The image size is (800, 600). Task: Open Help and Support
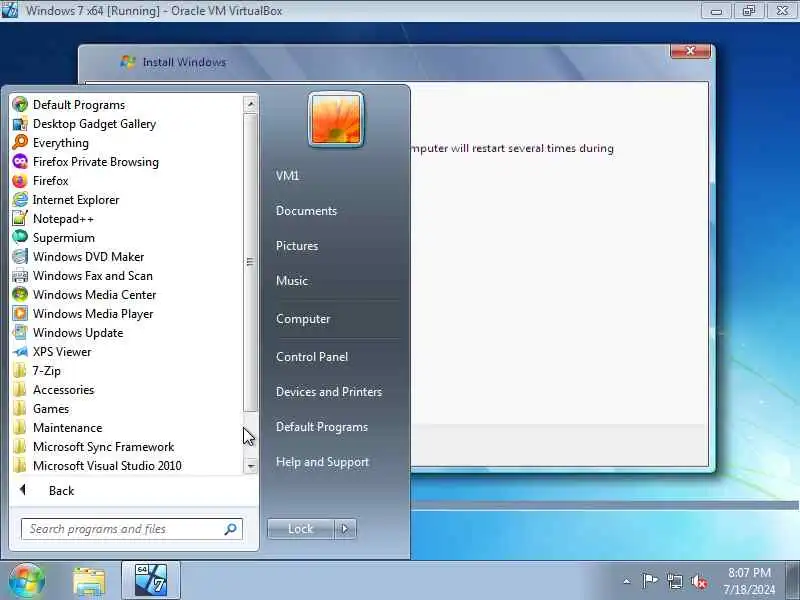click(x=322, y=462)
